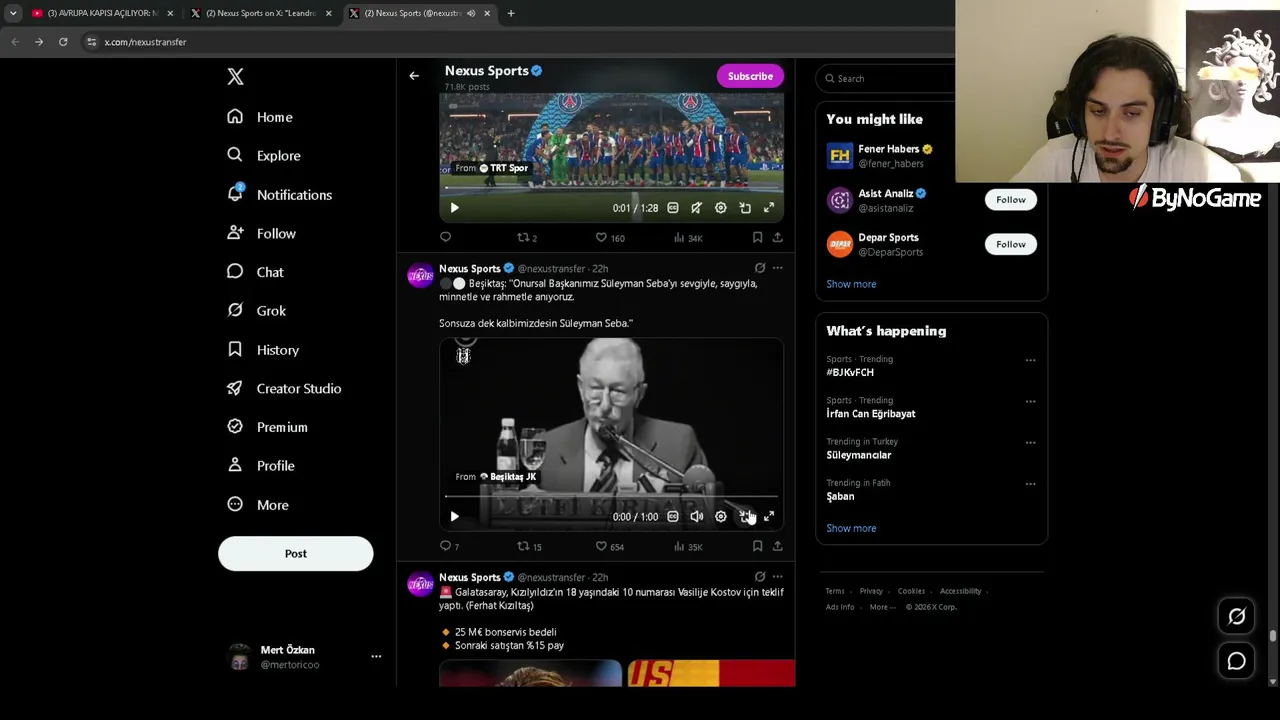The height and width of the screenshot is (720, 1280).
Task: Fullscreen the Beşiktaş JK video
Action: pyautogui.click(x=769, y=517)
